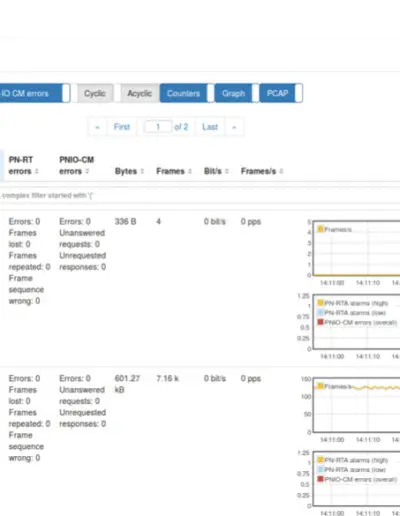Open the alarms graph in 336 B row
The image size is (400, 516).
tap(356, 322)
